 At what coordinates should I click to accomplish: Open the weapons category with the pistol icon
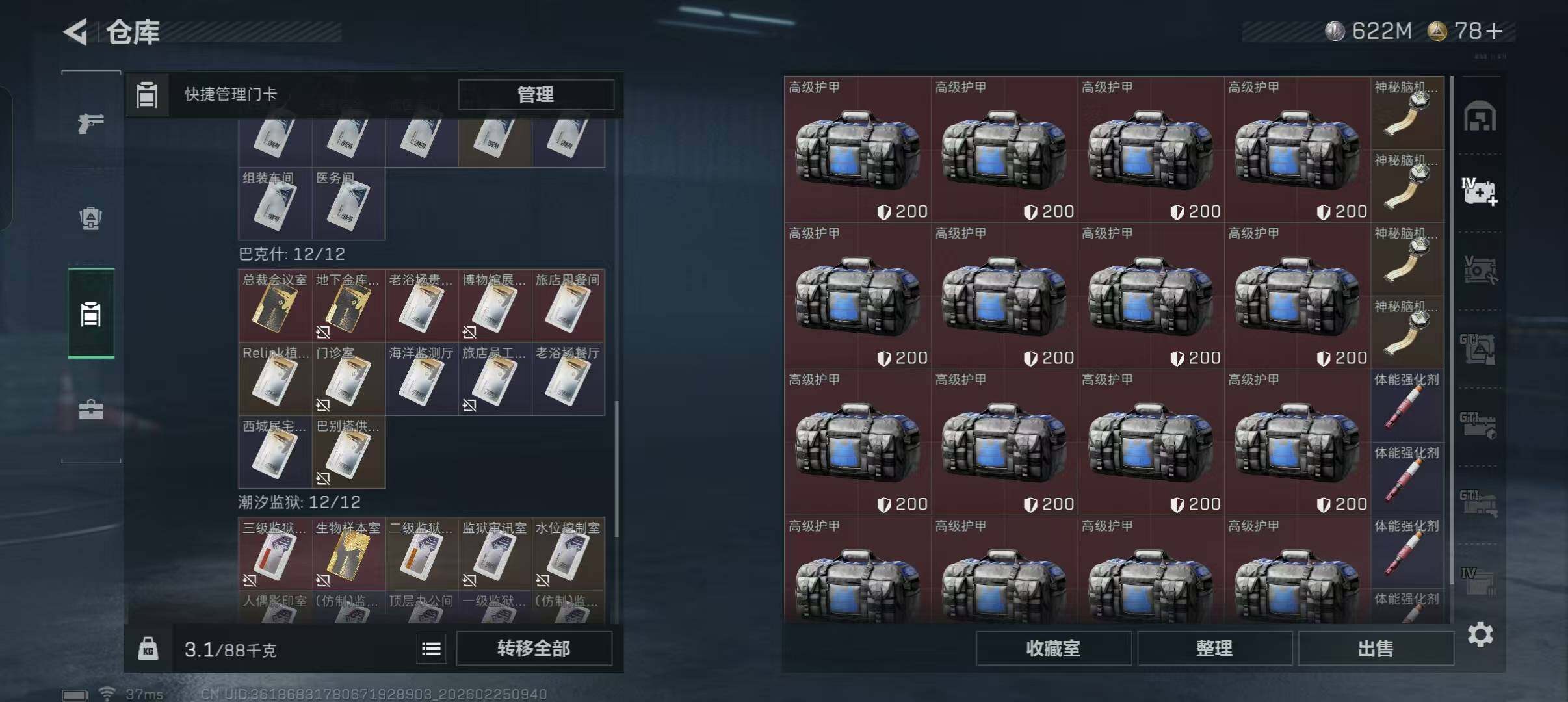91,122
